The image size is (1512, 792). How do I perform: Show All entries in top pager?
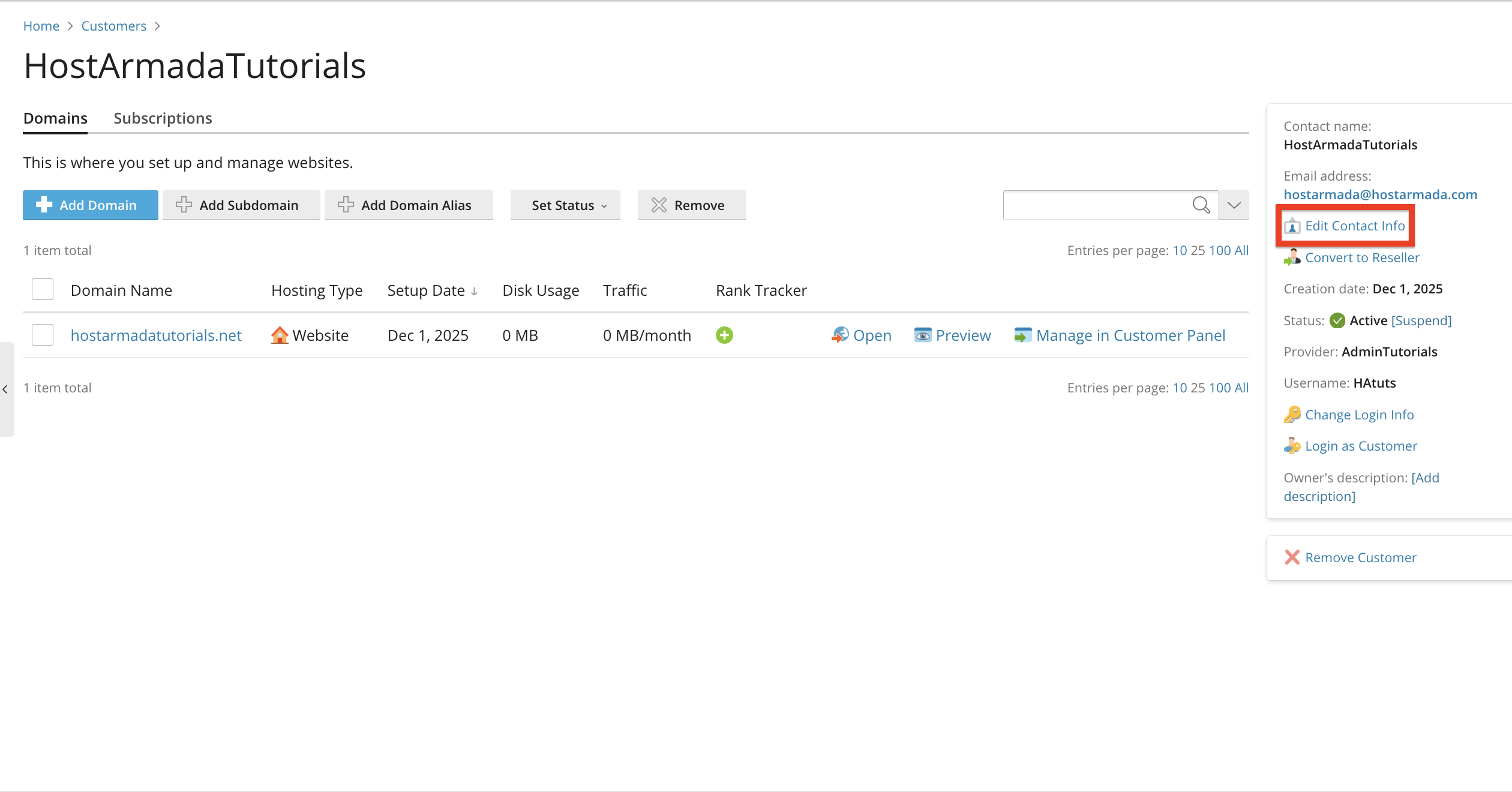1241,250
